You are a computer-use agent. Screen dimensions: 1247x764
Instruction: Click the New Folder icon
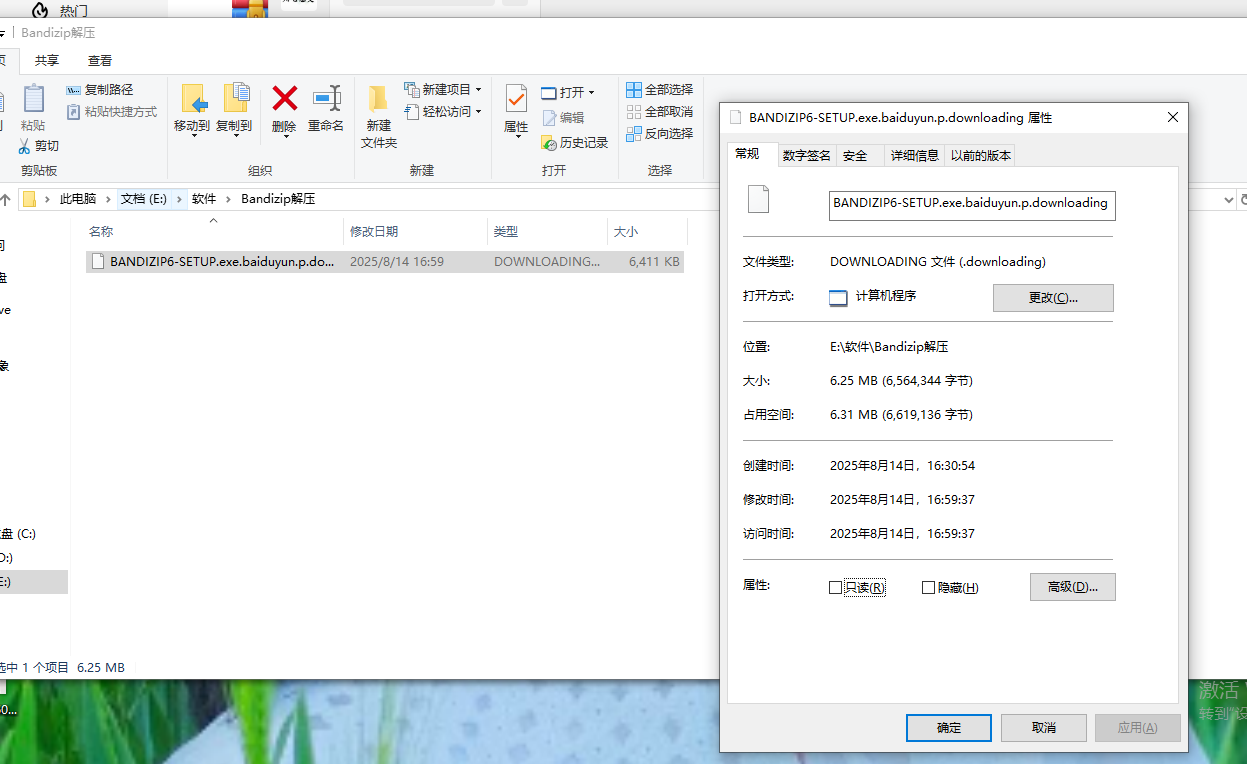[x=378, y=99]
